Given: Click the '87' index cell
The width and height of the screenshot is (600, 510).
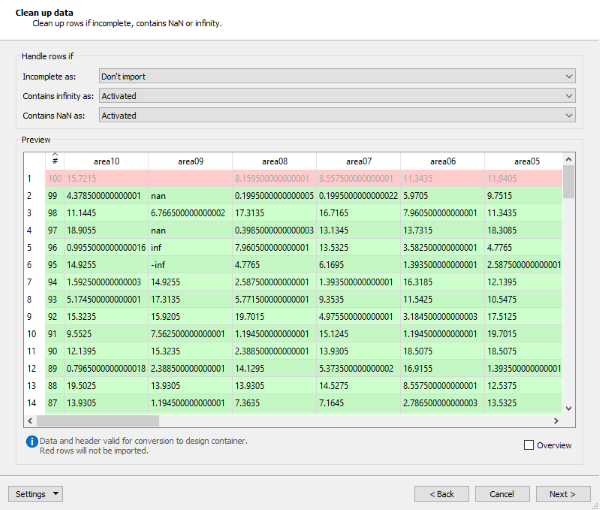Looking at the screenshot, I should [55, 403].
